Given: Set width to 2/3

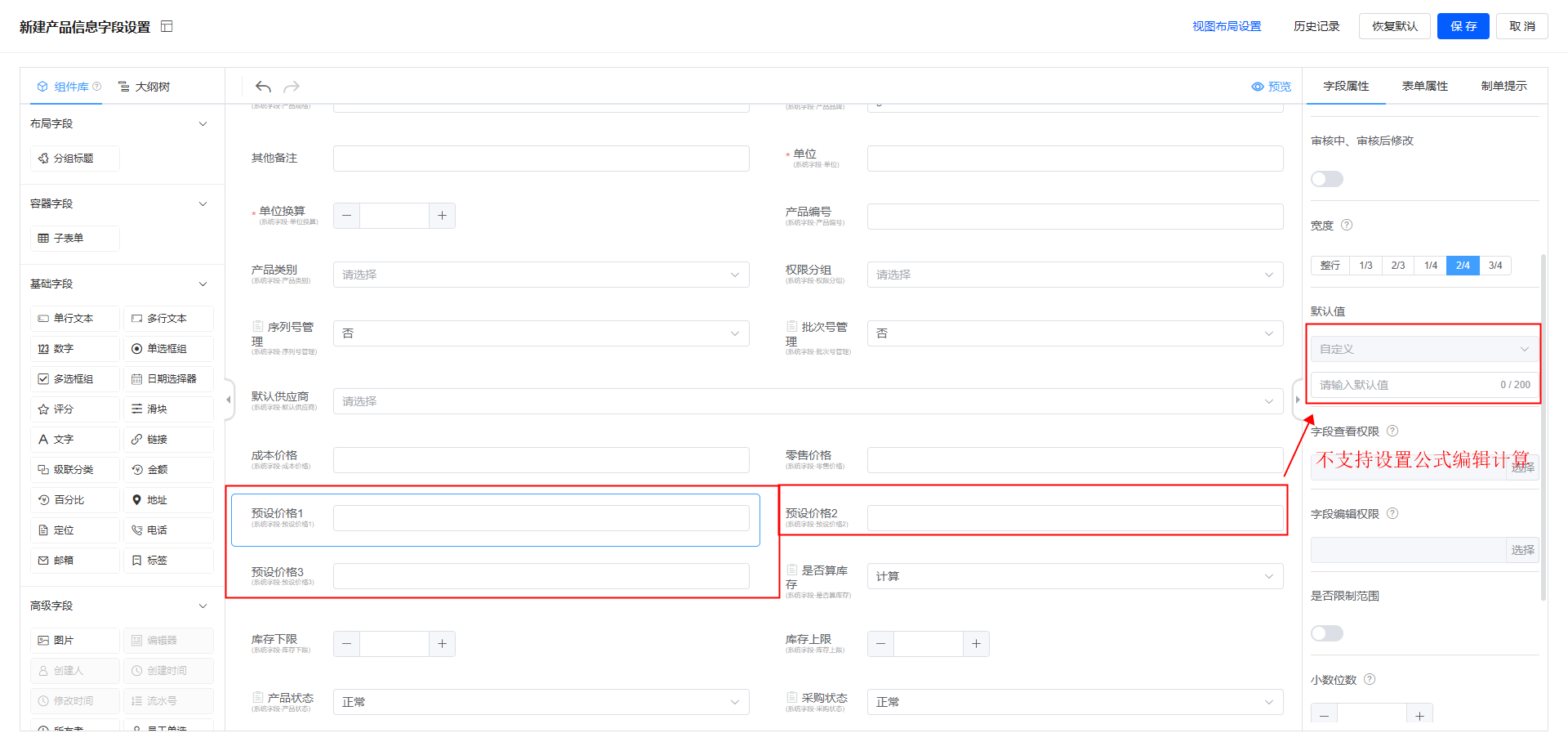Looking at the screenshot, I should pos(1398,266).
